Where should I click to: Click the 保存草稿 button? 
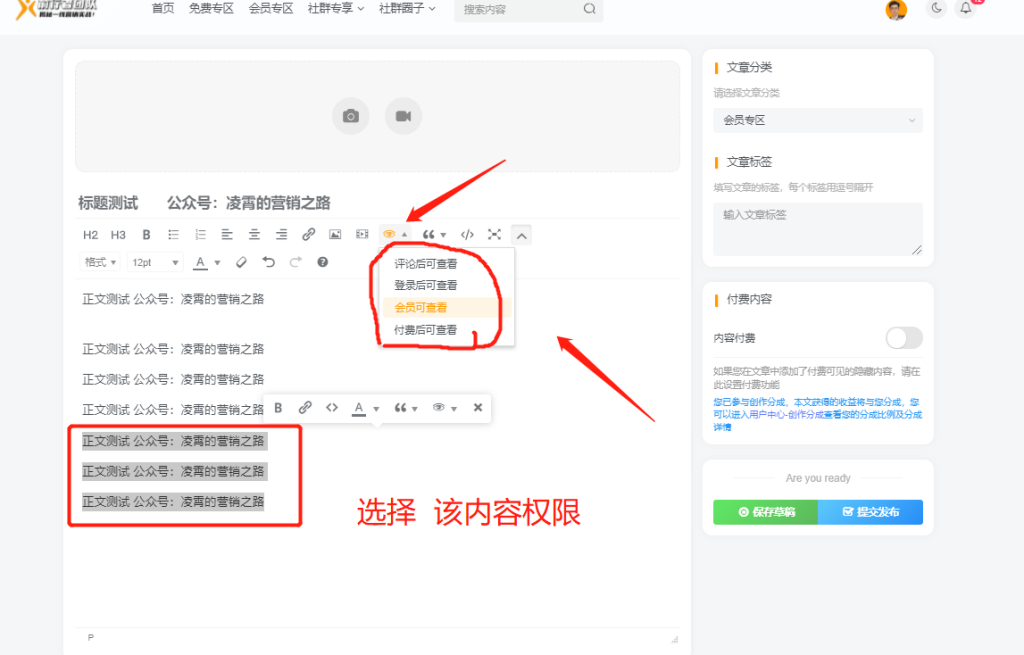tap(765, 511)
